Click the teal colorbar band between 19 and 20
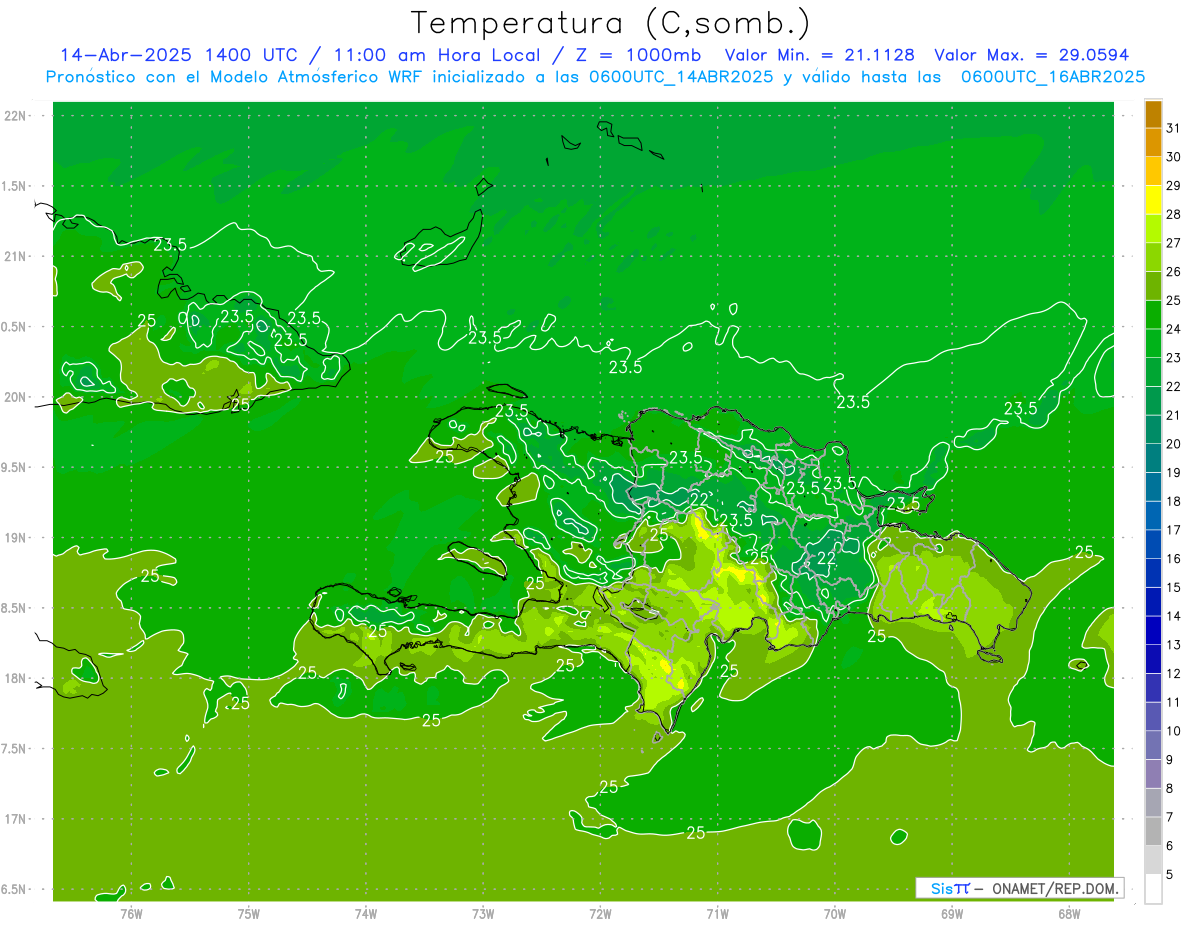Viewport: 1200px width, 927px height. click(x=1153, y=458)
